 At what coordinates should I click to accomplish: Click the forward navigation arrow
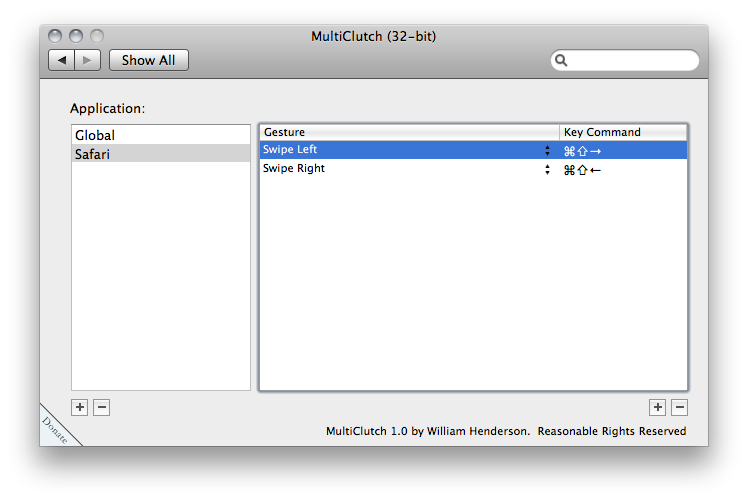(87, 60)
